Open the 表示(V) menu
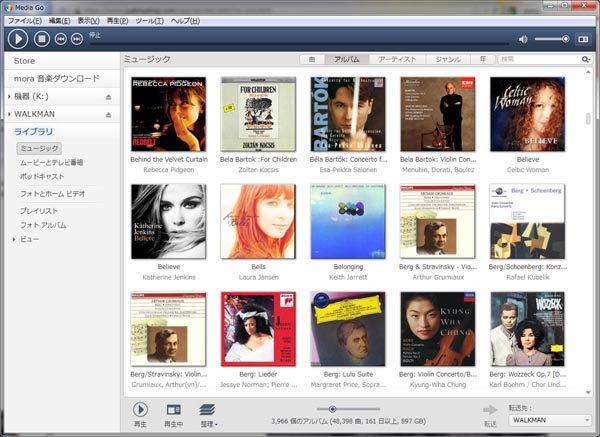Viewport: 600px width, 437px height. coord(88,21)
